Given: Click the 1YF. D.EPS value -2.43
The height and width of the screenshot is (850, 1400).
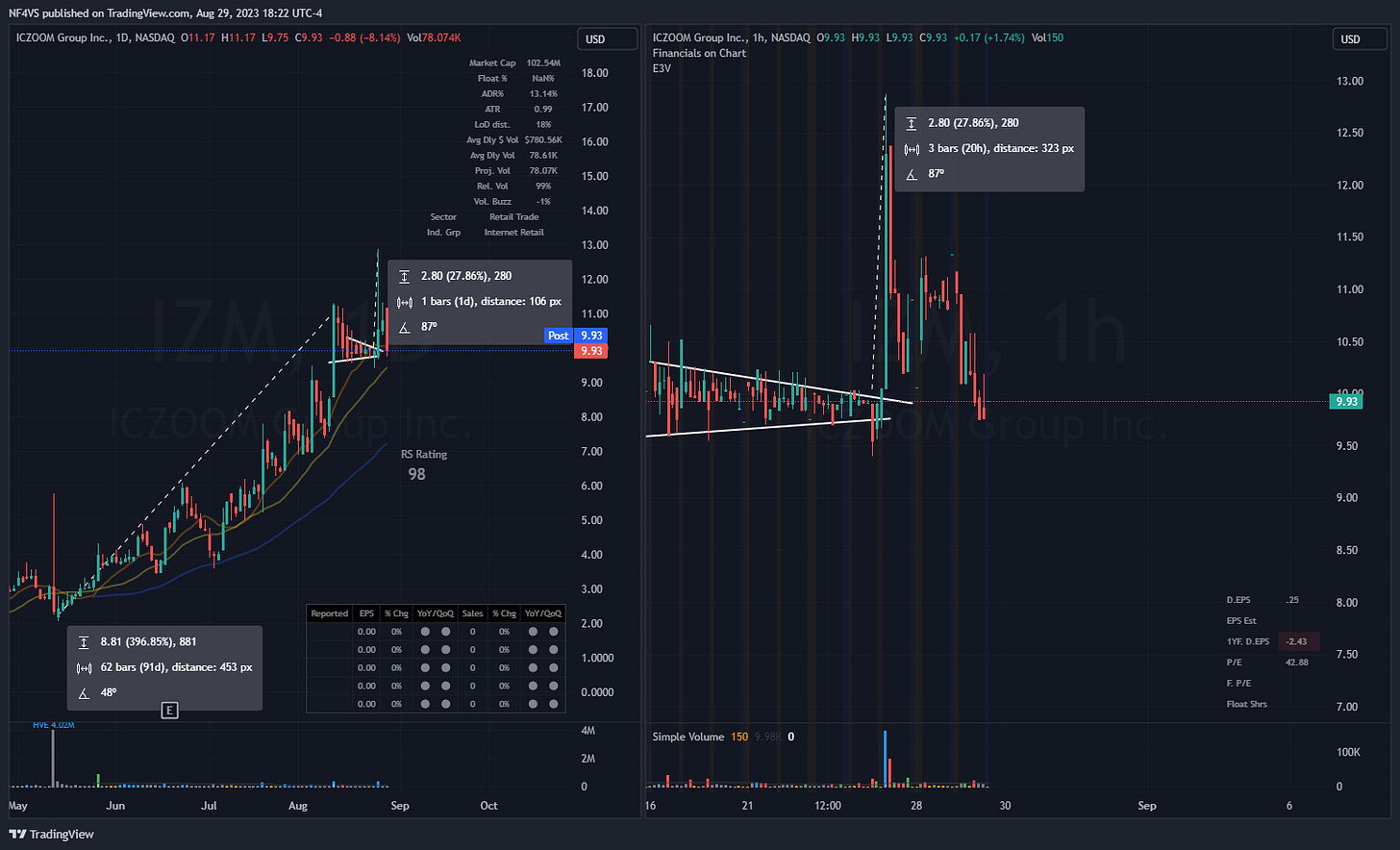Looking at the screenshot, I should coord(1297,641).
